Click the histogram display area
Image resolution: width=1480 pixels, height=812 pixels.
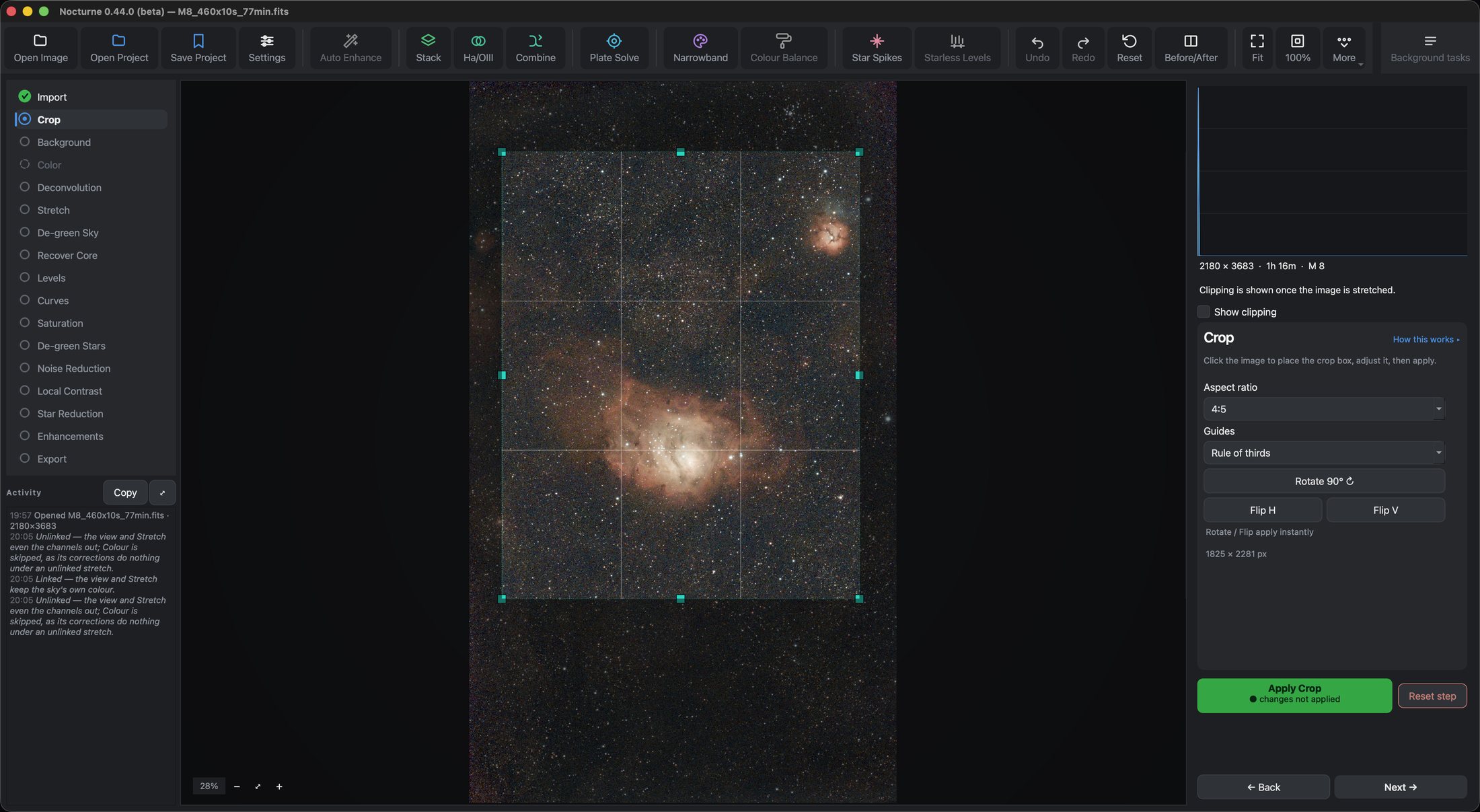(1332, 171)
